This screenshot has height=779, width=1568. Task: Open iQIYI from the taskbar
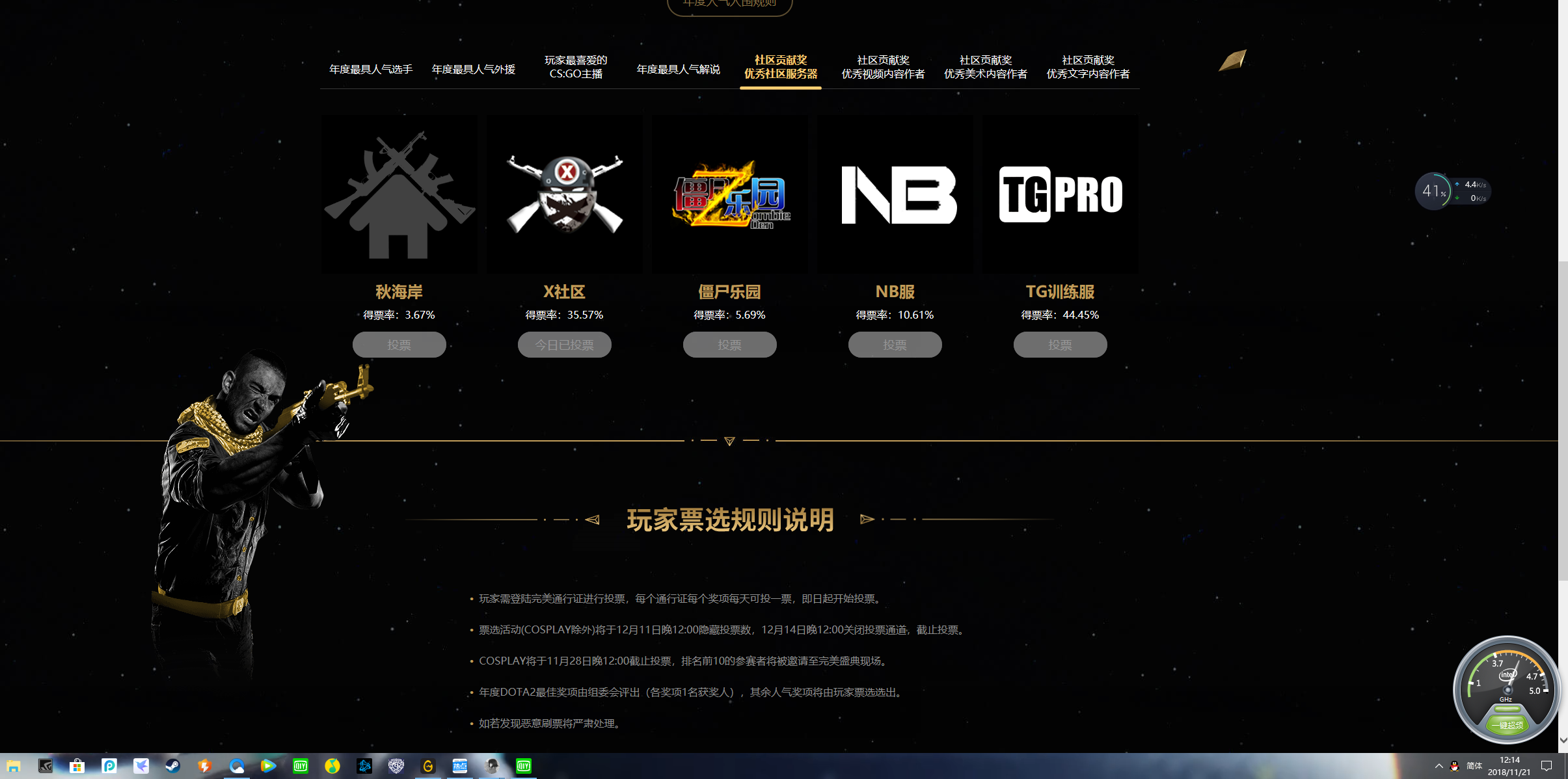(x=301, y=765)
